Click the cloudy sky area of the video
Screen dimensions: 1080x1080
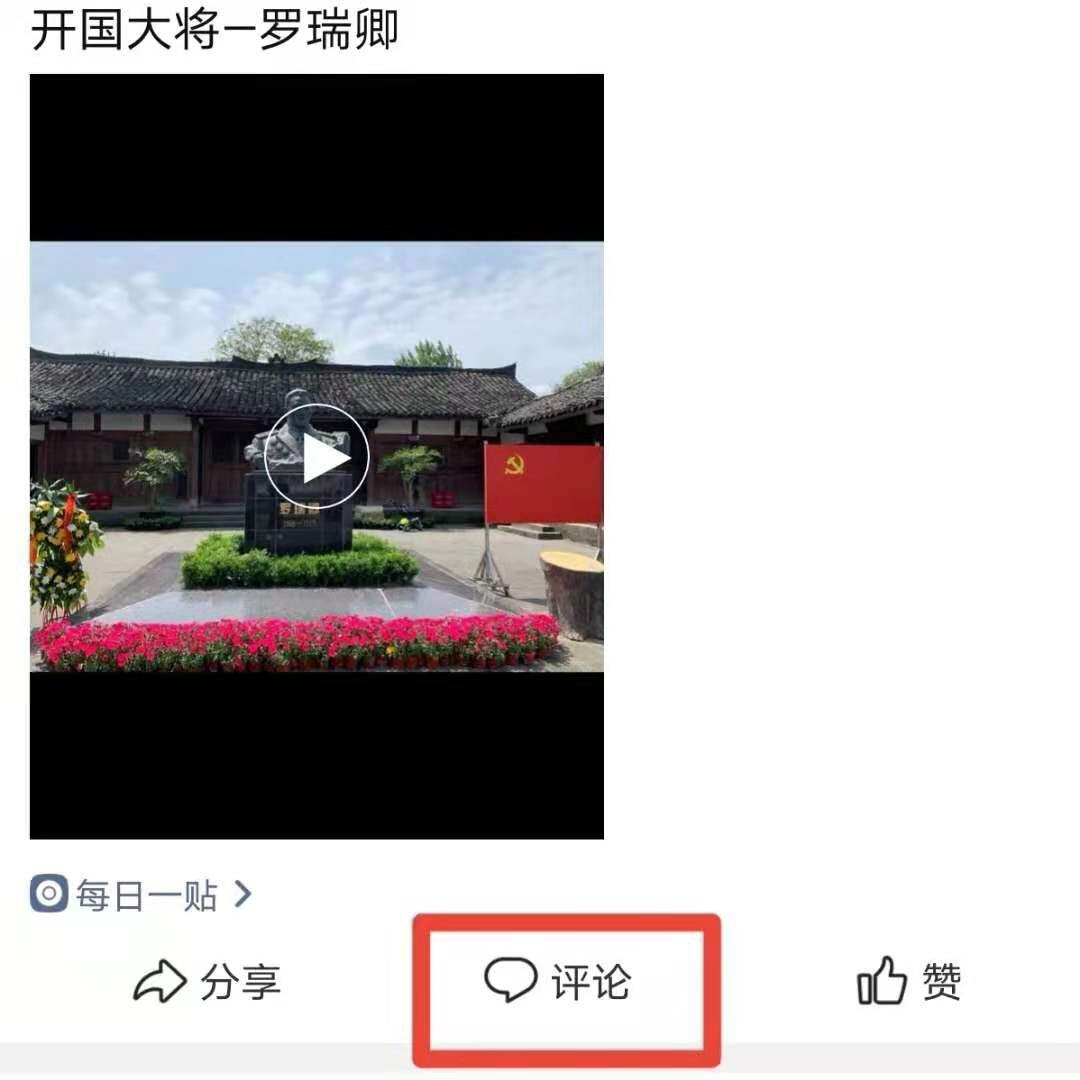pos(317,296)
